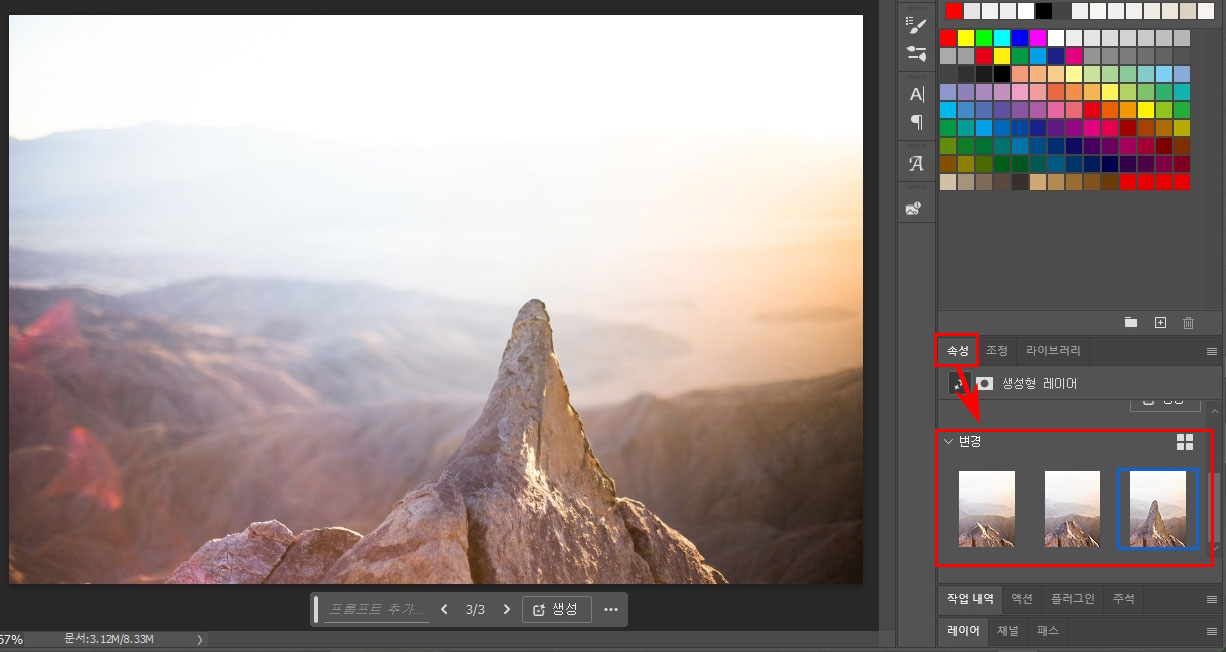Switch to the 플러그인 tab
1226x652 pixels.
1072,599
